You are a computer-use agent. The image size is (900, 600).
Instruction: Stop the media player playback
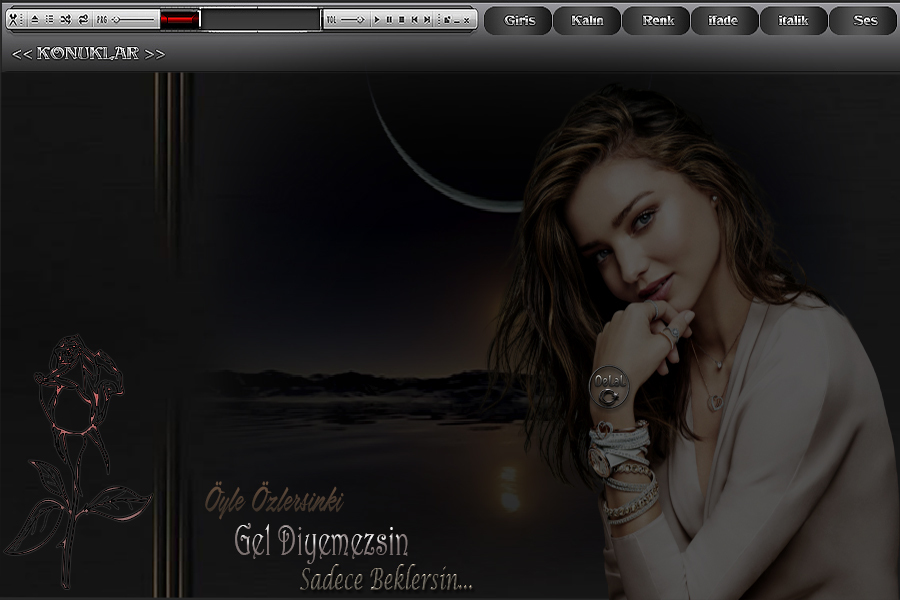click(402, 19)
